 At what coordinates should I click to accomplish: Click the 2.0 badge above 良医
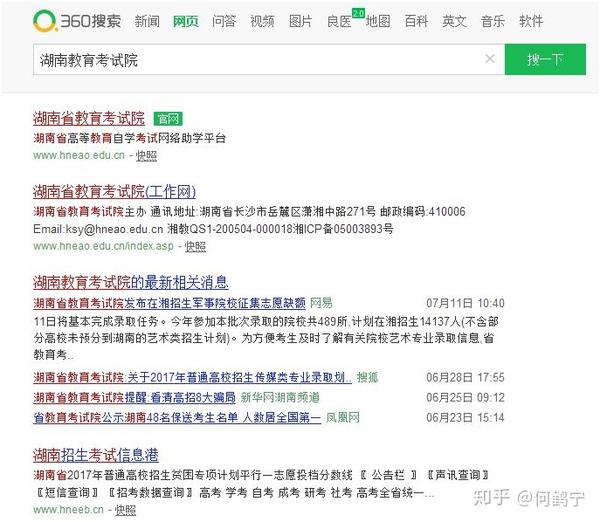tap(358, 13)
